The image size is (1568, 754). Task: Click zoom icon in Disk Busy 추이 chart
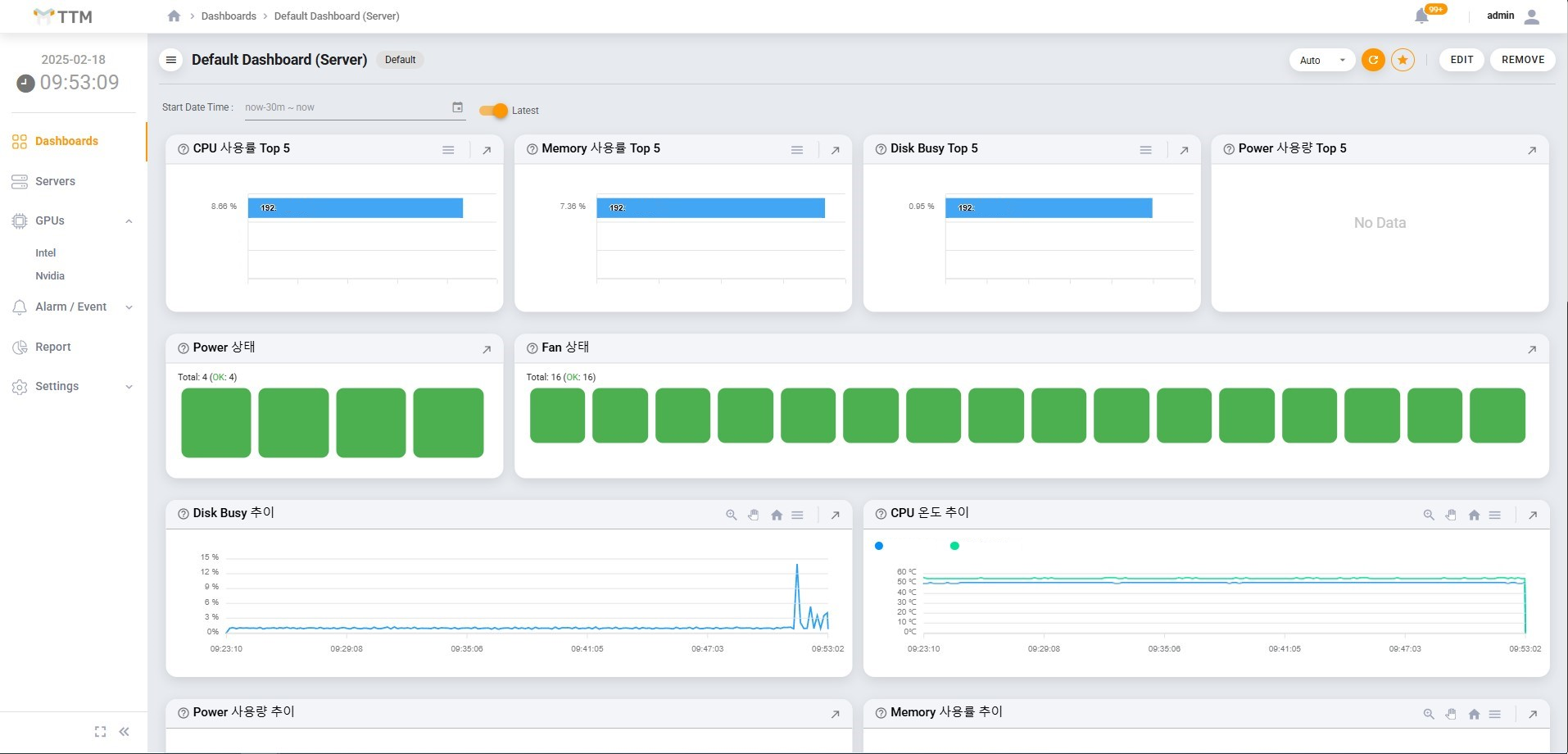[731, 515]
